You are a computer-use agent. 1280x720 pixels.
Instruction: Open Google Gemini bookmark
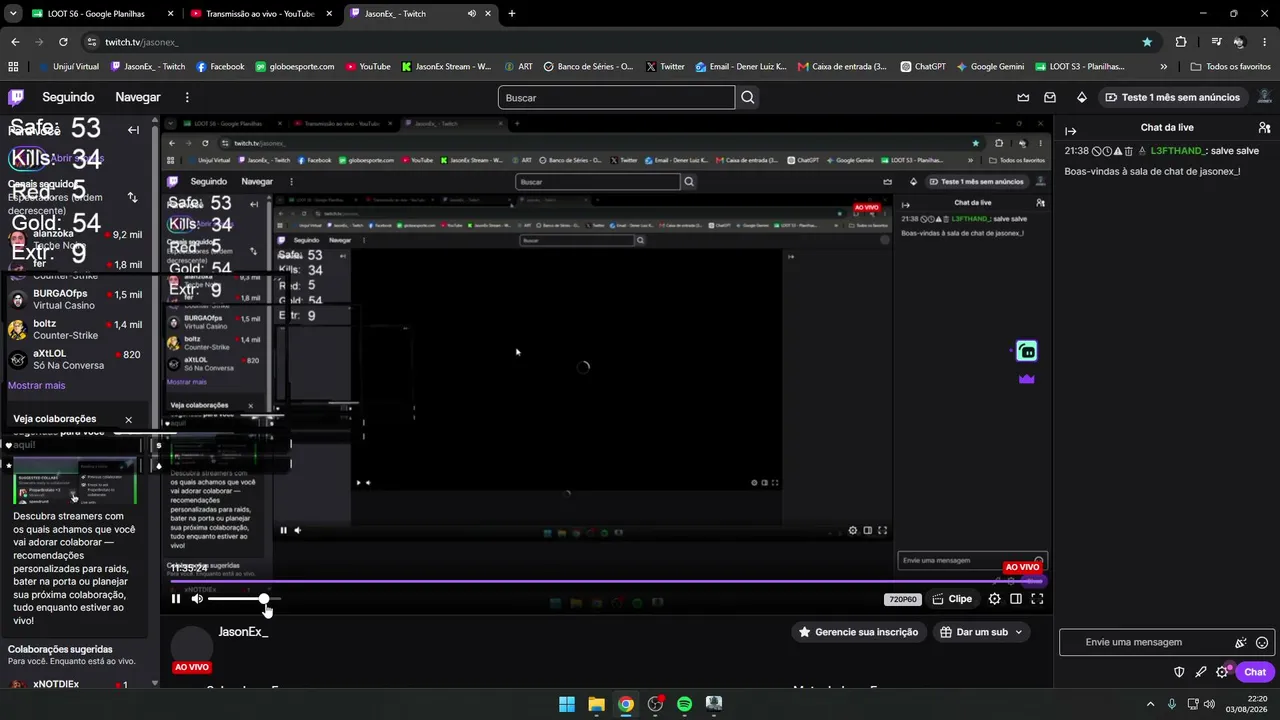click(990, 66)
